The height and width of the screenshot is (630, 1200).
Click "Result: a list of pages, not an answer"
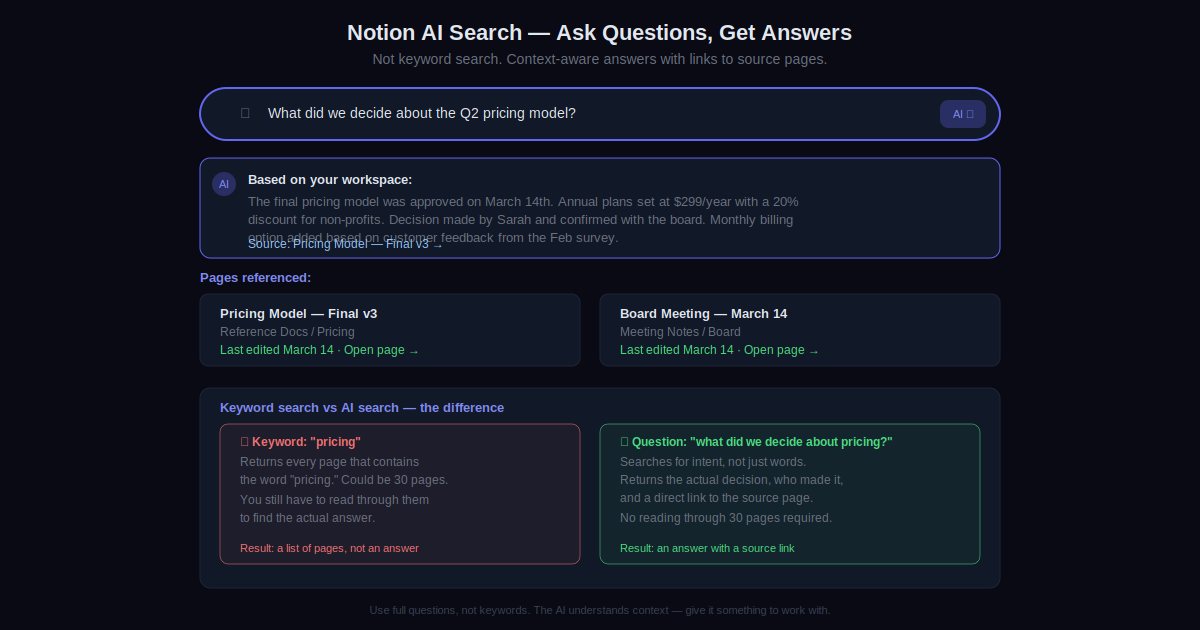[329, 548]
